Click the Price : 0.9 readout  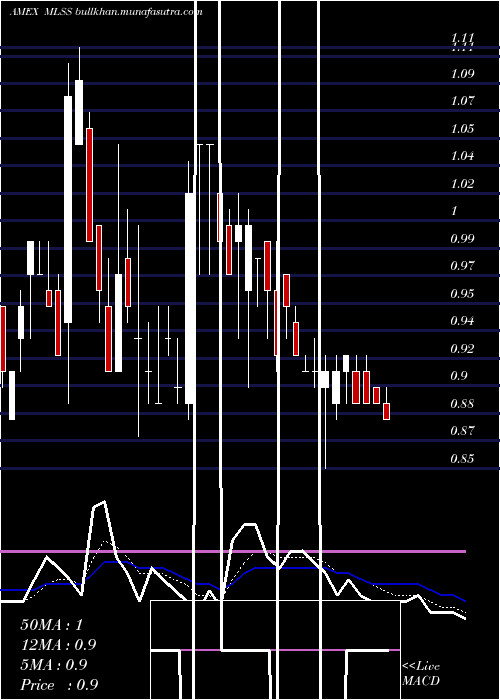(x=59, y=685)
